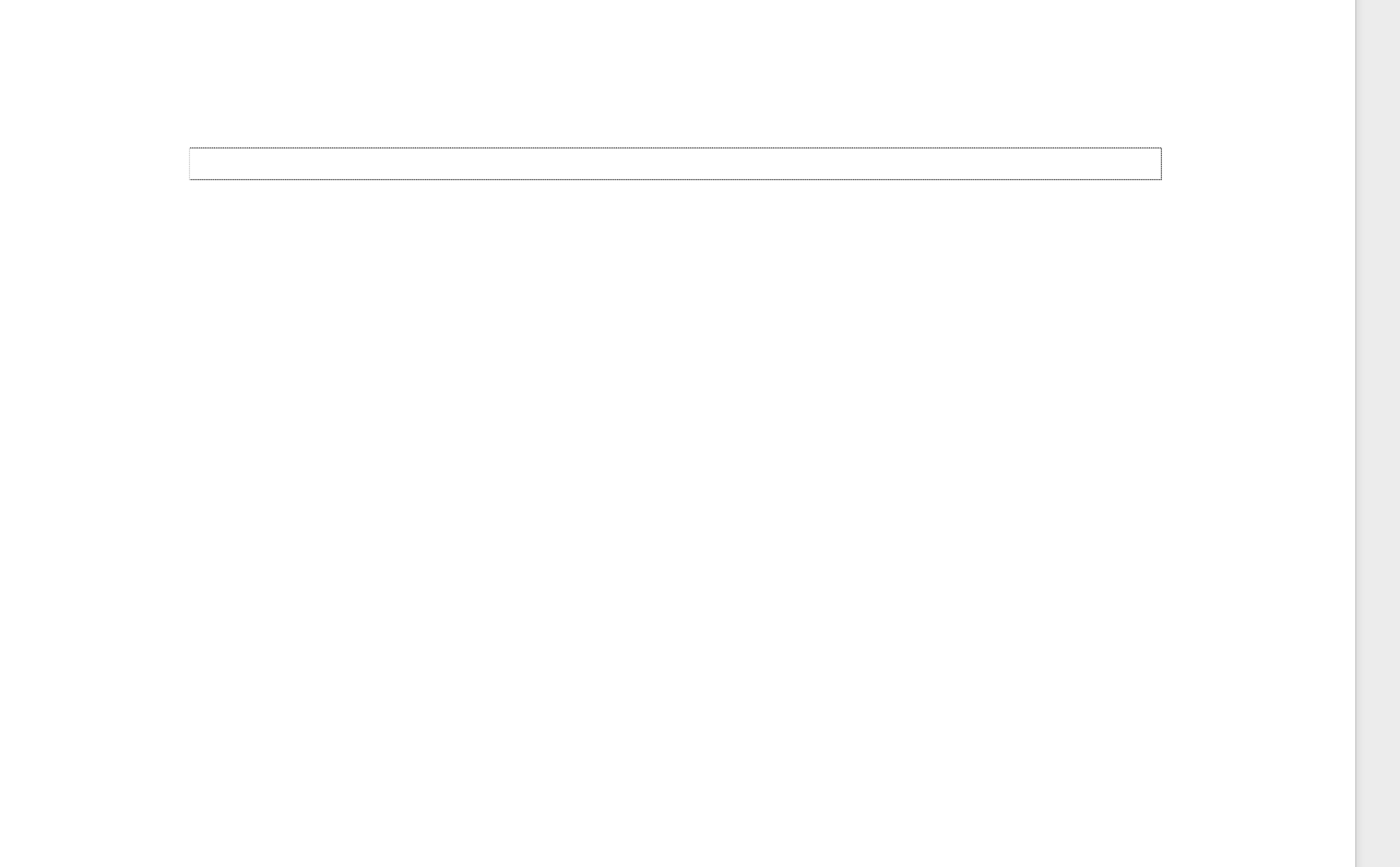Image resolution: width=1400 pixels, height=867 pixels.
Task: Select the dotted frame's bottom border
Action: (x=676, y=180)
